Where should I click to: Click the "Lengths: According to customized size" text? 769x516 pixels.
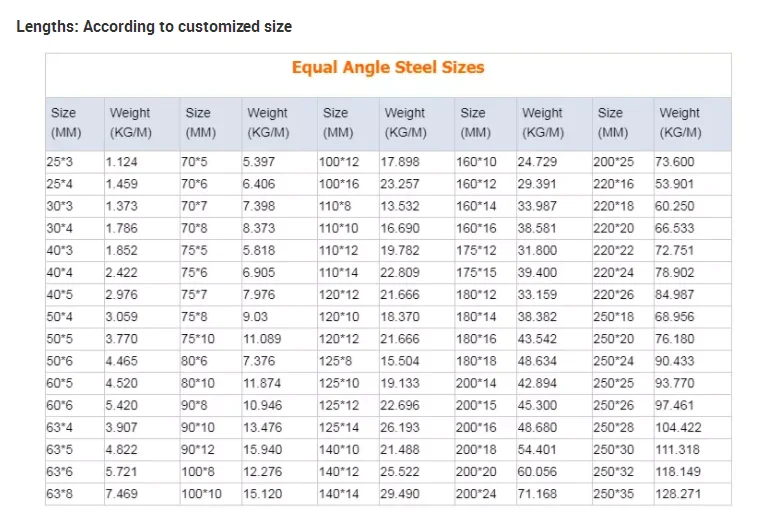point(154,26)
